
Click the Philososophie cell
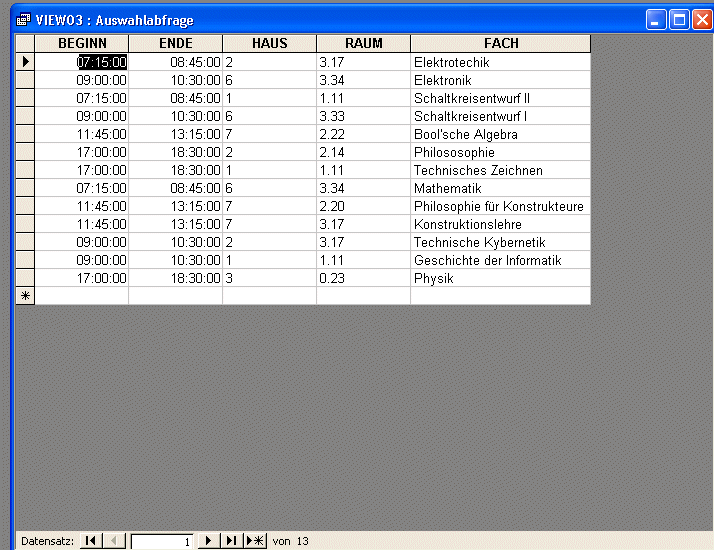pos(500,152)
